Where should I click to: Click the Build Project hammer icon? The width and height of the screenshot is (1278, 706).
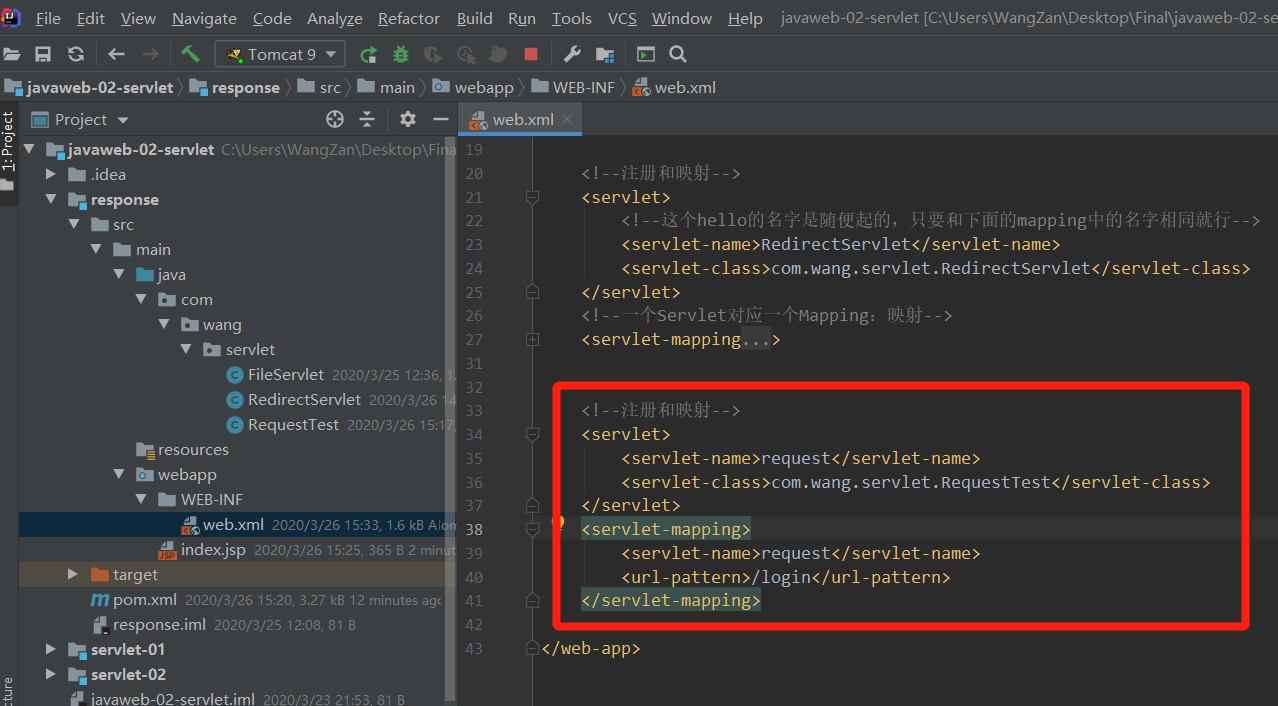[190, 54]
